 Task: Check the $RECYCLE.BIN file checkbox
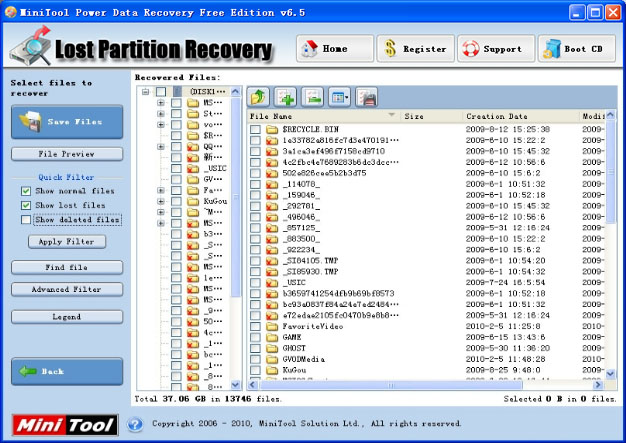tap(256, 129)
